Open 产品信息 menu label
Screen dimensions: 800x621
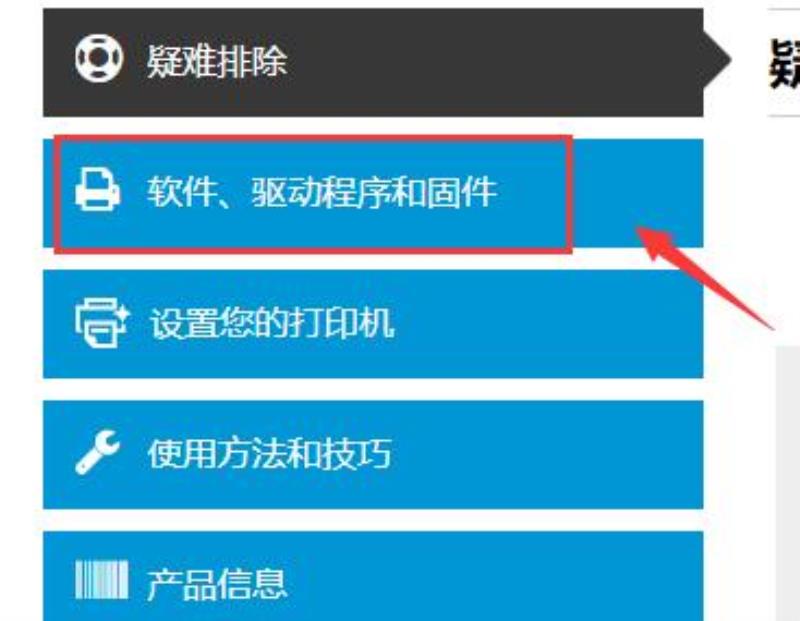(x=217, y=584)
